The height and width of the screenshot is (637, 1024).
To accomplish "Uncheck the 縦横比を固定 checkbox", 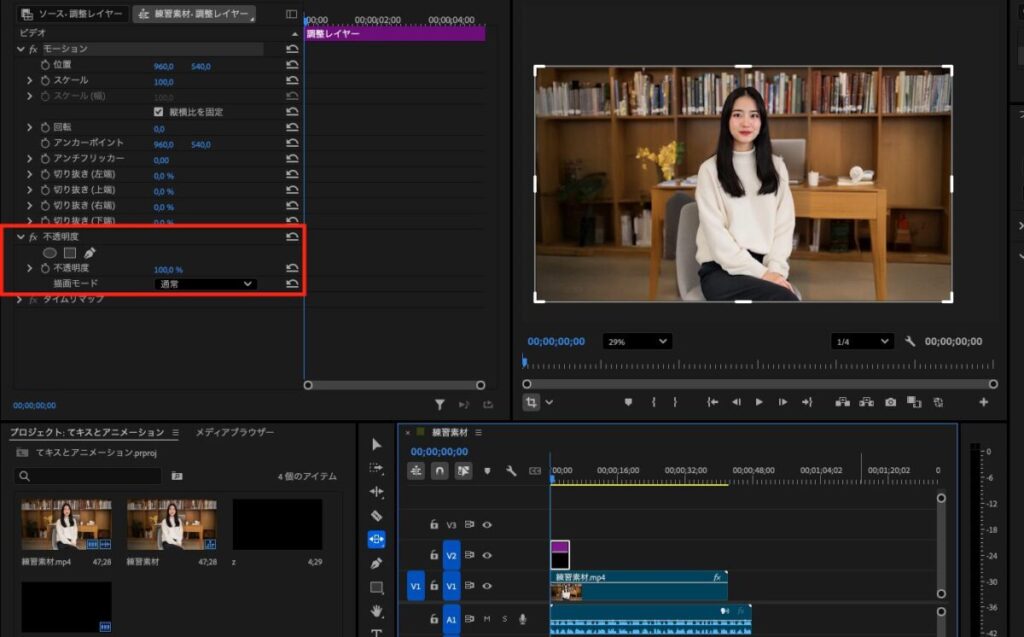I will click(x=159, y=112).
